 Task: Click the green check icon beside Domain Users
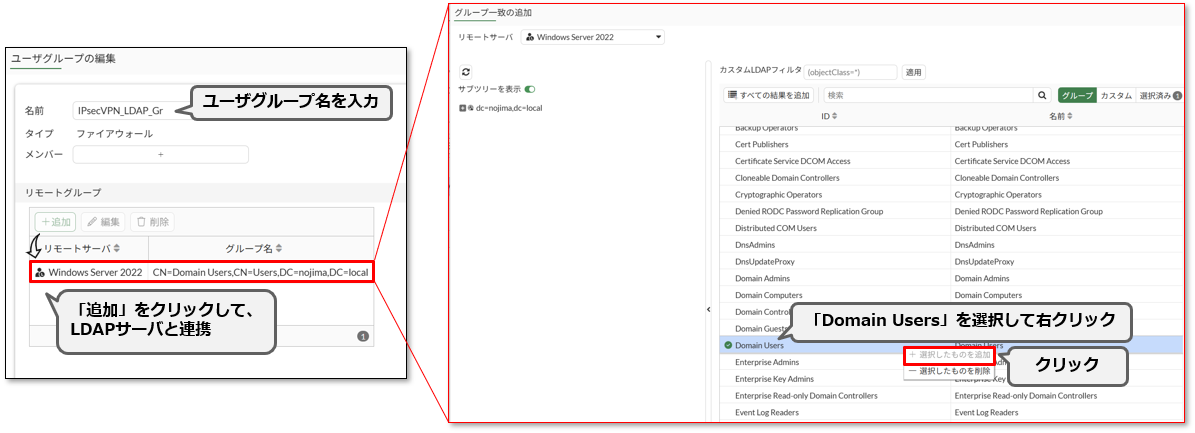tap(728, 345)
